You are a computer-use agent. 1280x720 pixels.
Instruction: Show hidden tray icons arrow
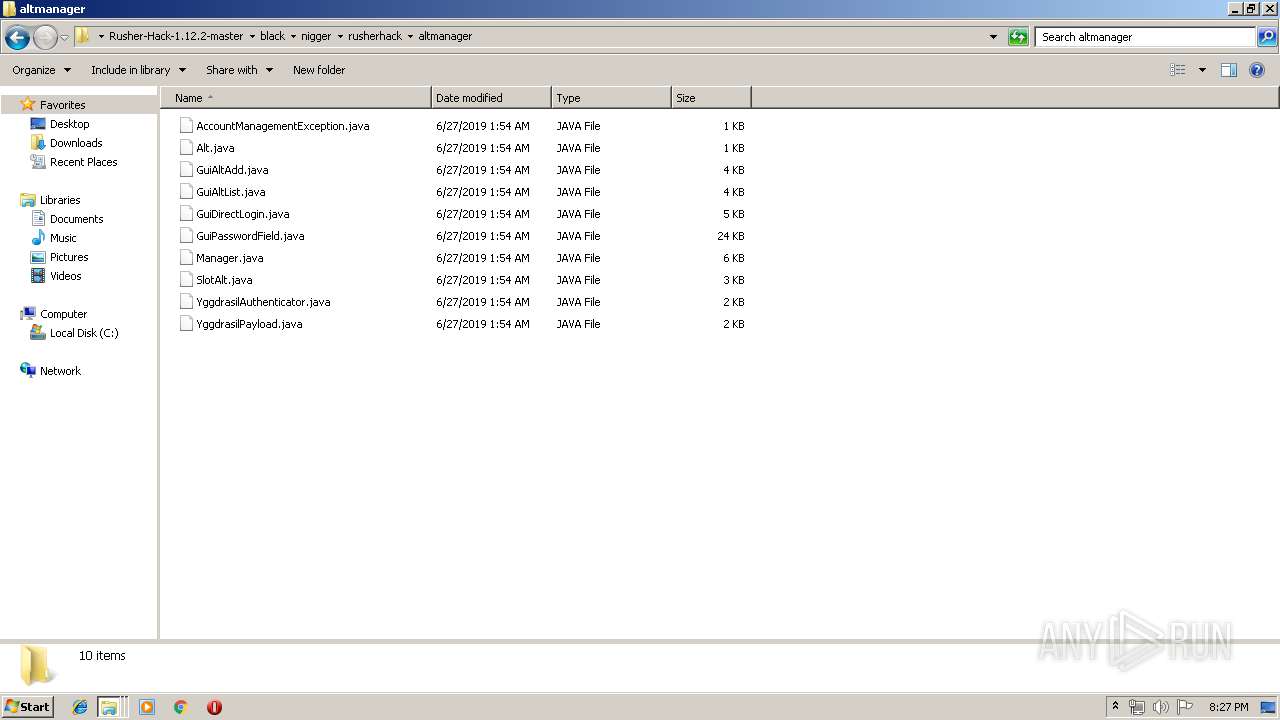[x=1115, y=707]
